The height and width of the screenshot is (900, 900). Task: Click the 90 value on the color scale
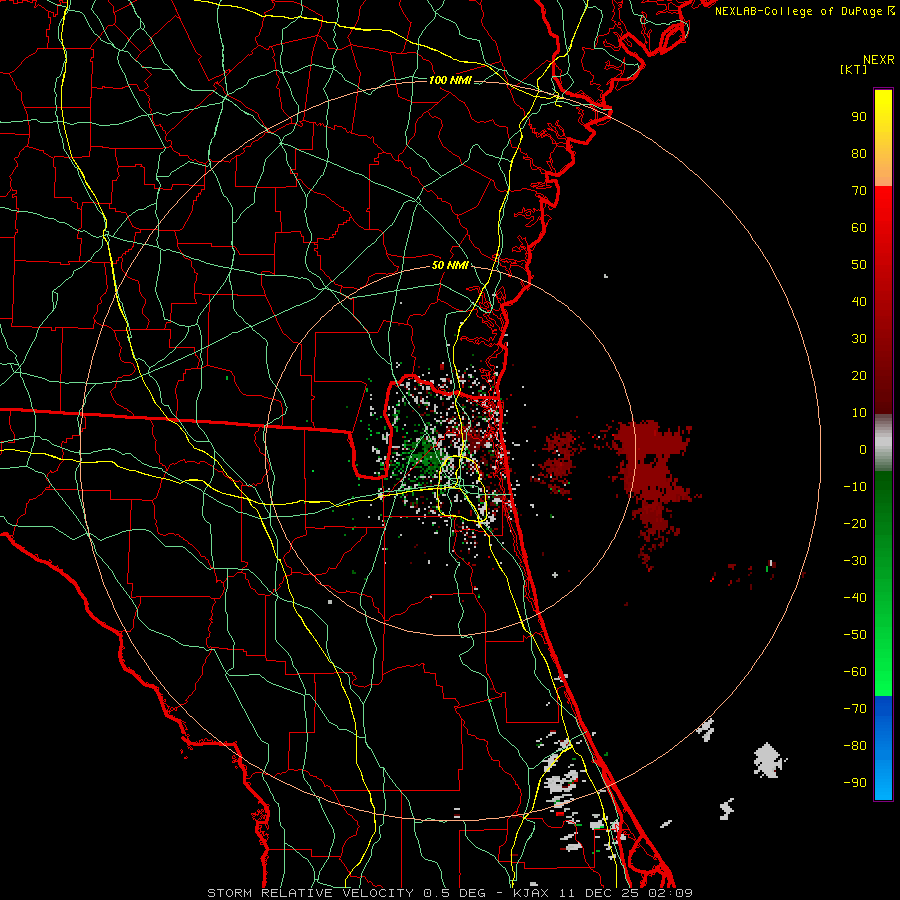(x=859, y=117)
